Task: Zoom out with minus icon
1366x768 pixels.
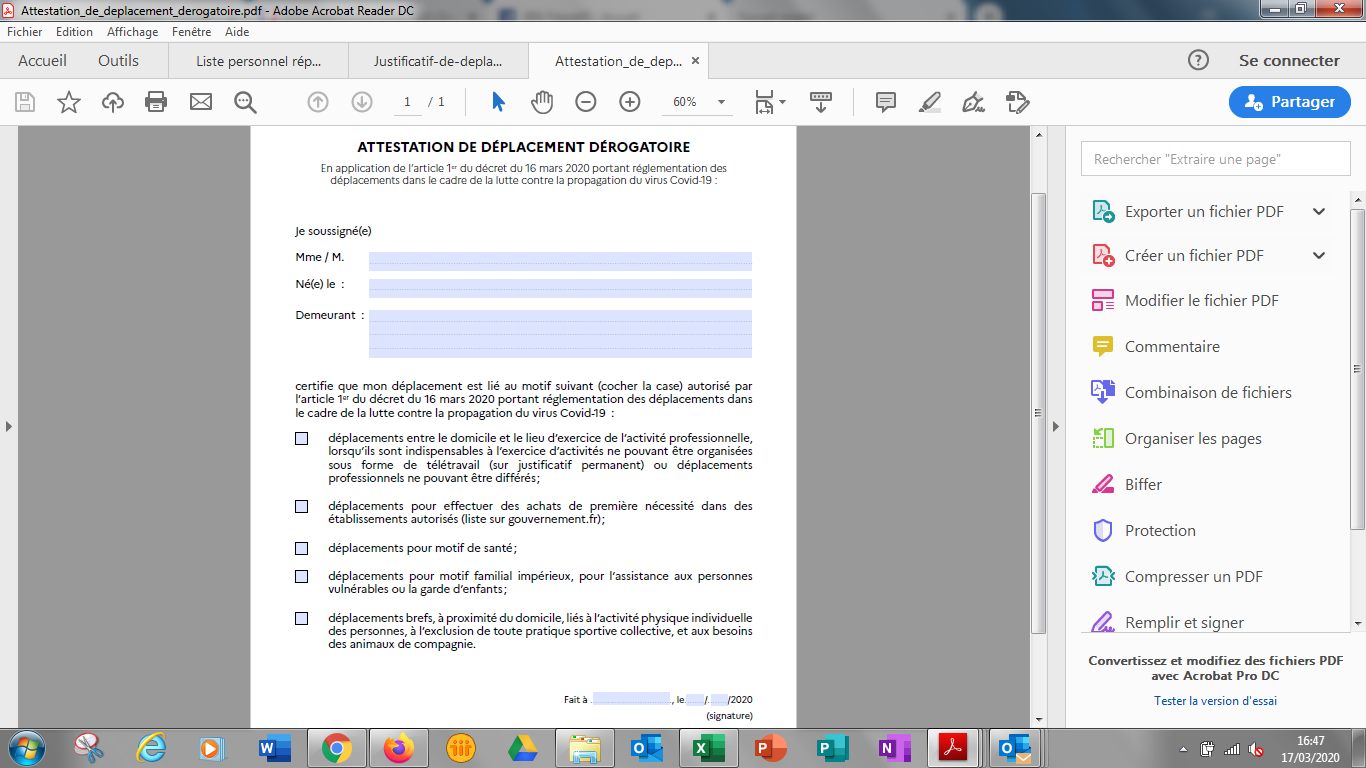Action: [x=586, y=102]
